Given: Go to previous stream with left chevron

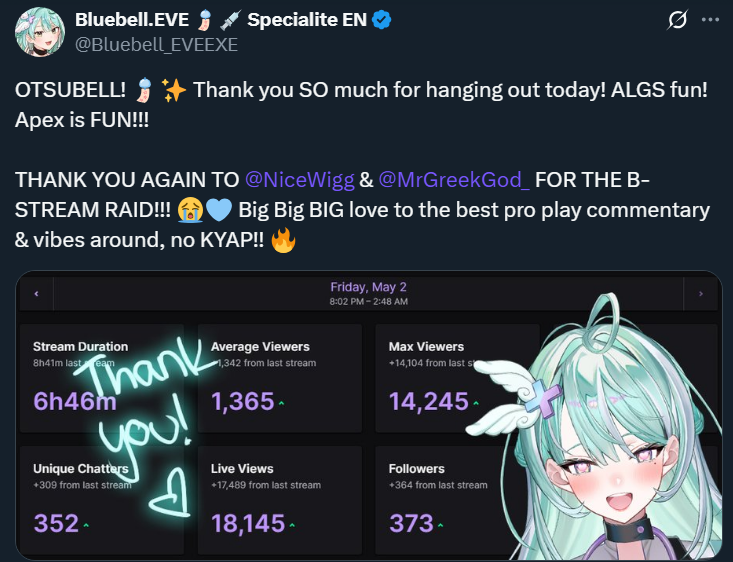Looking at the screenshot, I should (x=36, y=294).
